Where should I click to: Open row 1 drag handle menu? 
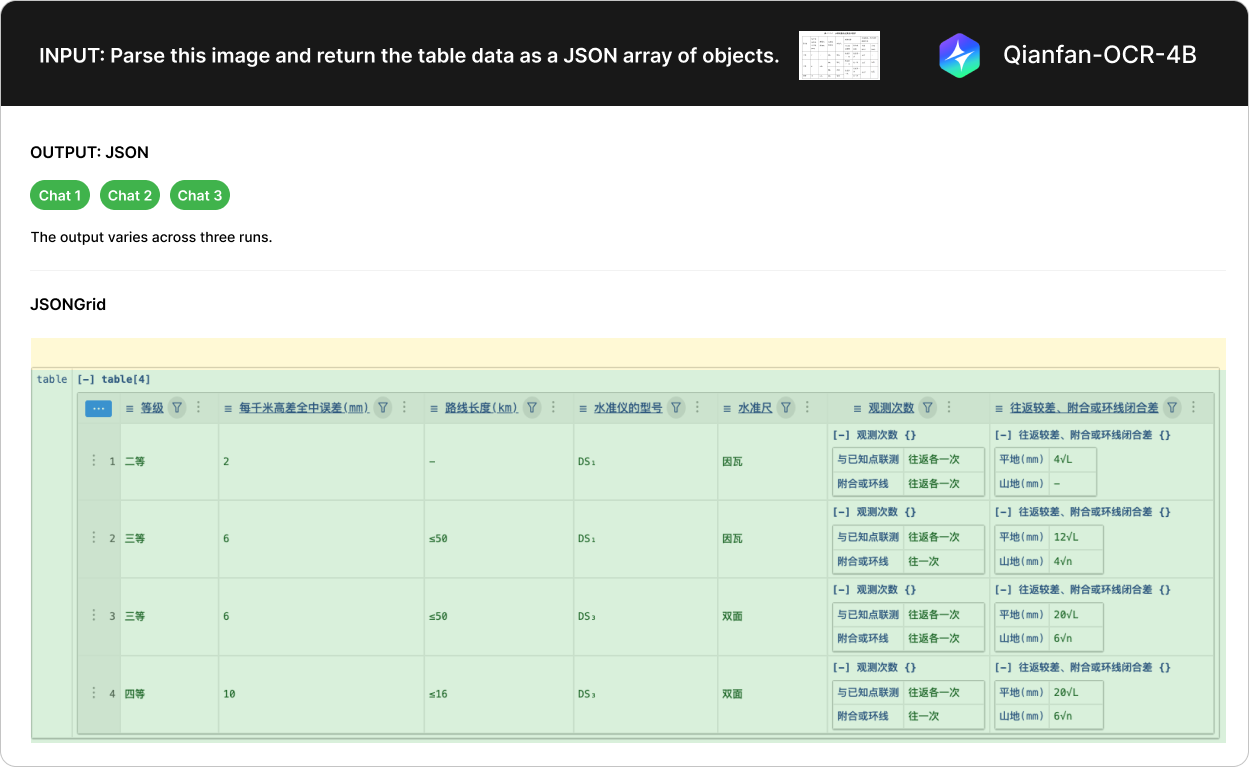94,461
